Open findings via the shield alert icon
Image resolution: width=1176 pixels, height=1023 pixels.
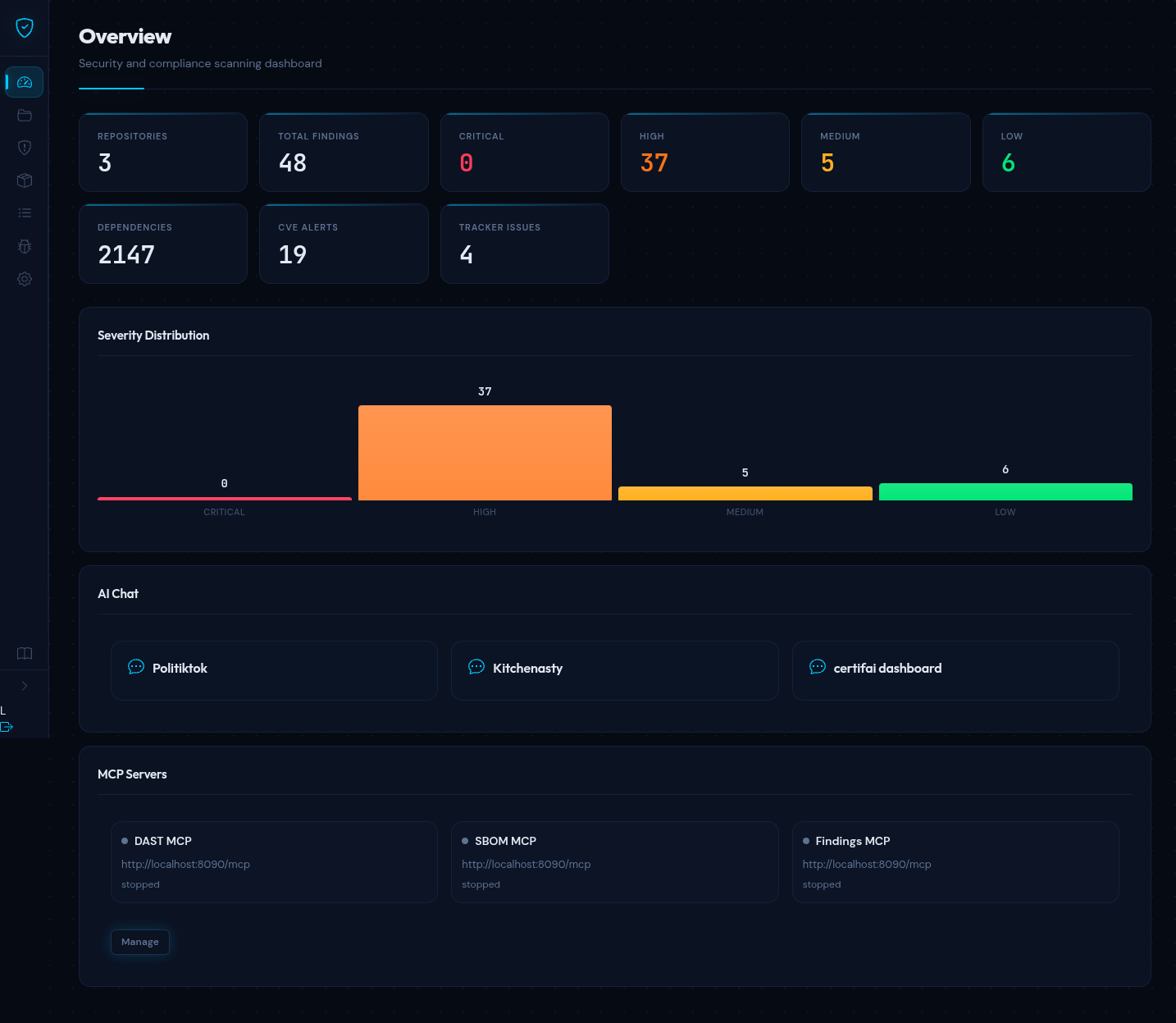(x=25, y=148)
